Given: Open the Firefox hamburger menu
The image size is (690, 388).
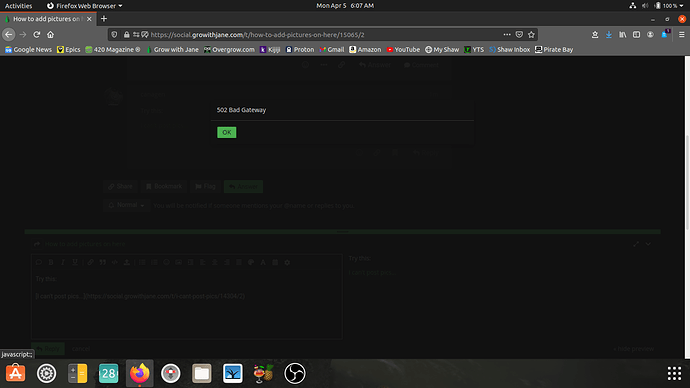Looking at the screenshot, I should click(x=682, y=35).
